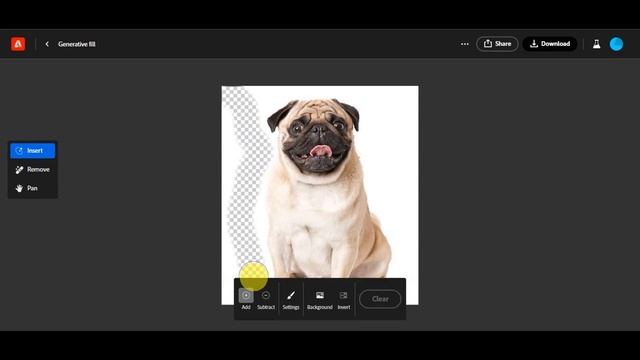
Task: Open the three-dots more options menu
Action: click(464, 44)
